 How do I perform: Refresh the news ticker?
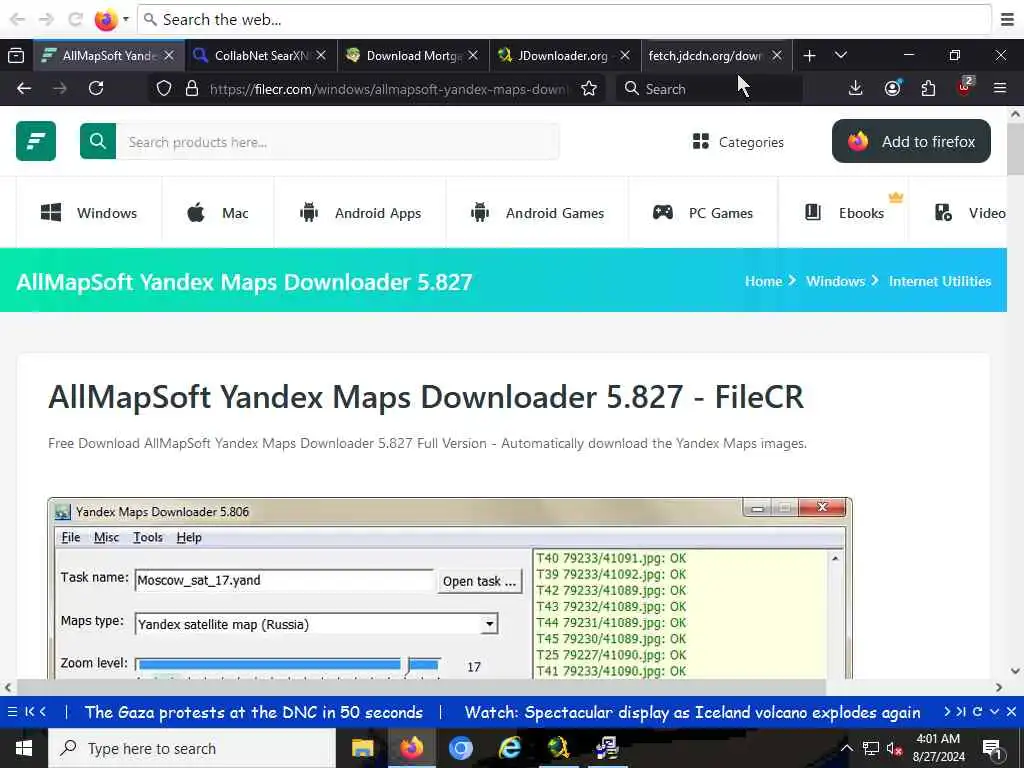[x=977, y=711]
